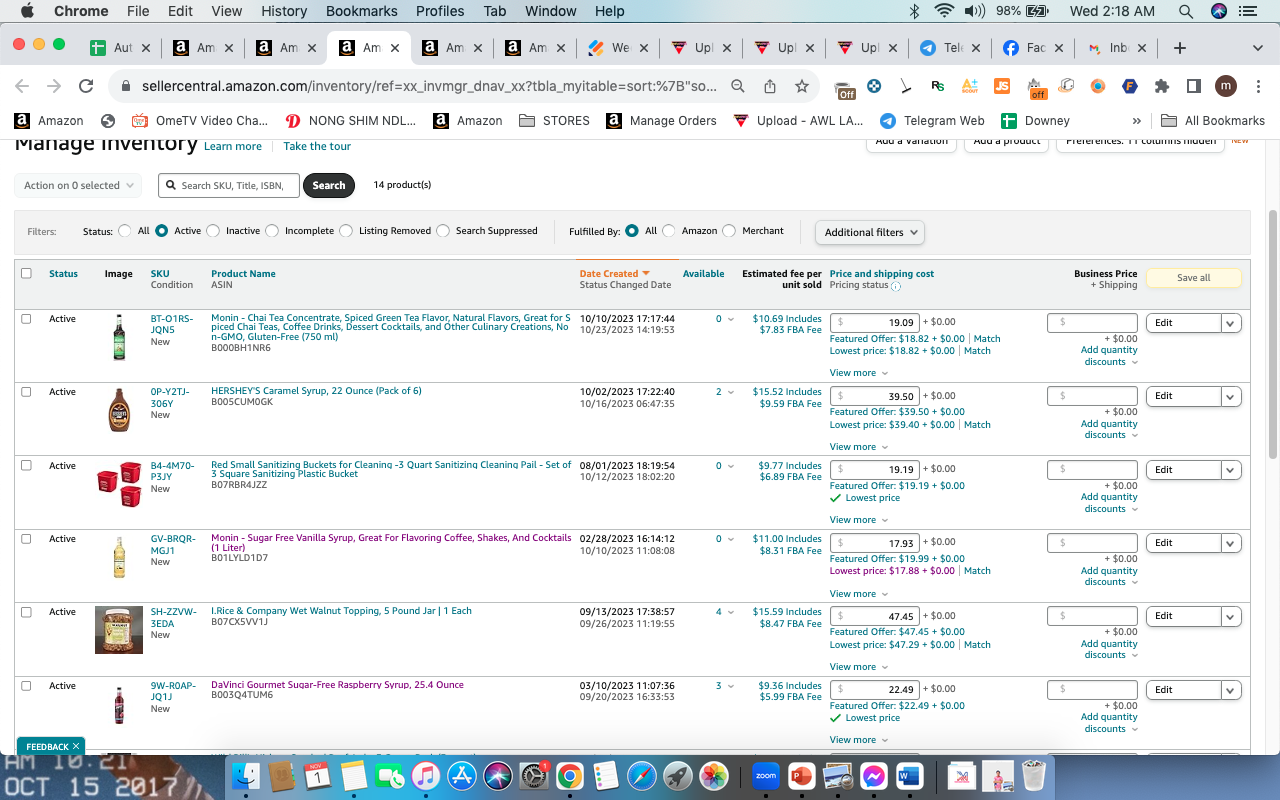Filter Fulfilled By 'Merchant'
The width and height of the screenshot is (1280, 800).
(x=729, y=231)
